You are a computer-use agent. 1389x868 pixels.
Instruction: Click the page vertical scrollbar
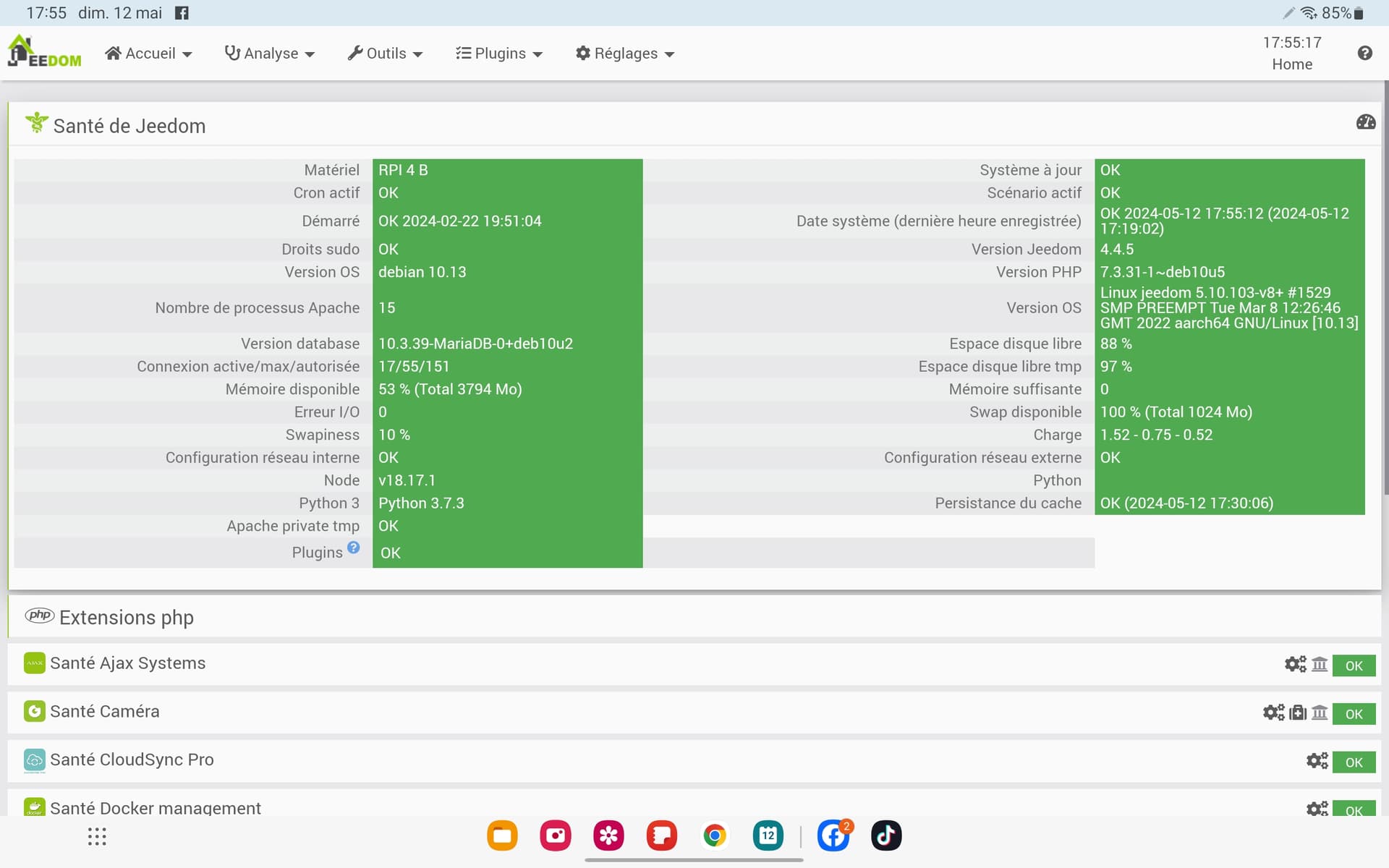[1385, 289]
